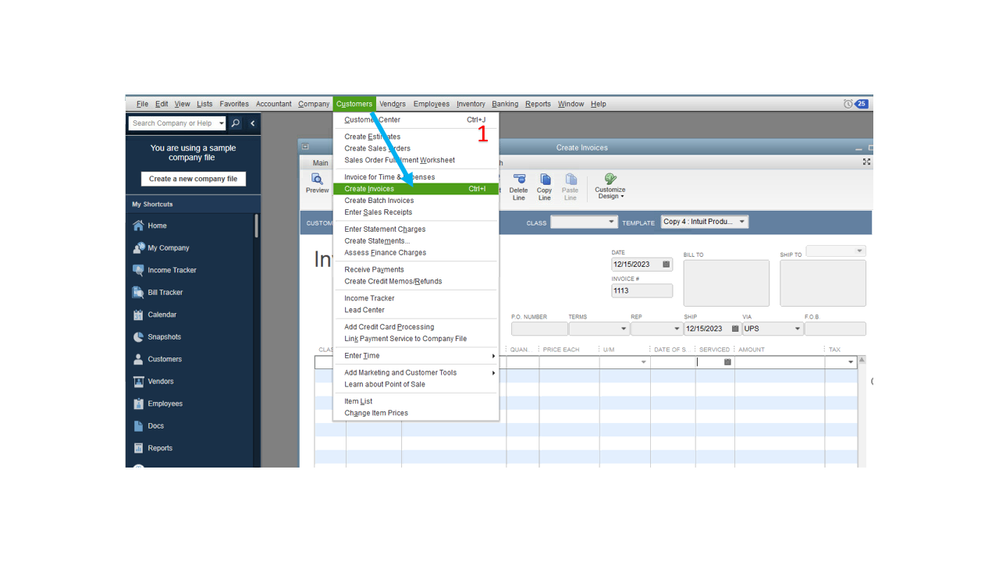Image resolution: width=999 pixels, height=562 pixels.
Task: Open the Serviced column calendar icon
Action: point(728,362)
